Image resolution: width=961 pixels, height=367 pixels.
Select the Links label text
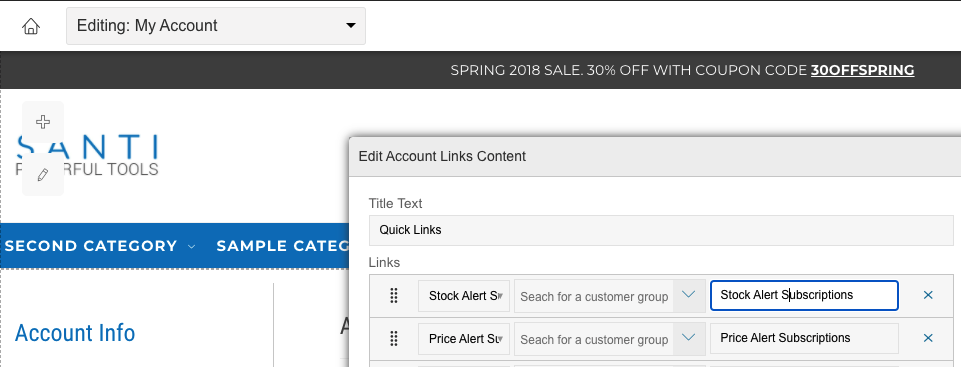pyautogui.click(x=384, y=262)
